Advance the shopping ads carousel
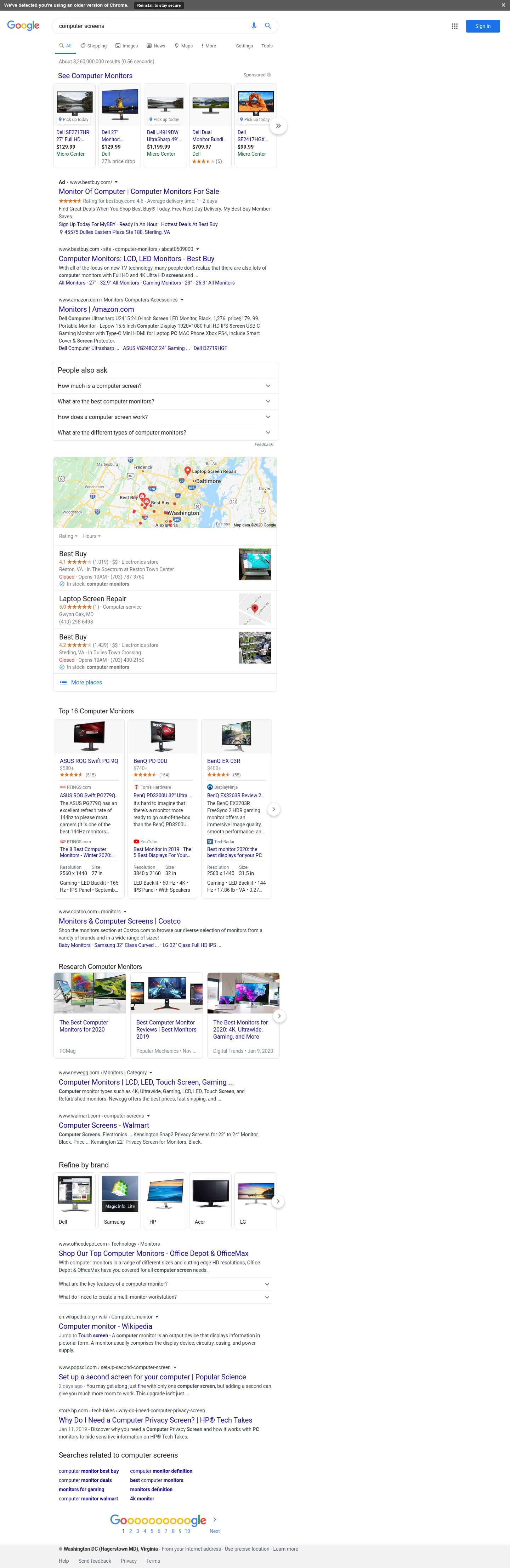The height and width of the screenshot is (1568, 510). (278, 125)
